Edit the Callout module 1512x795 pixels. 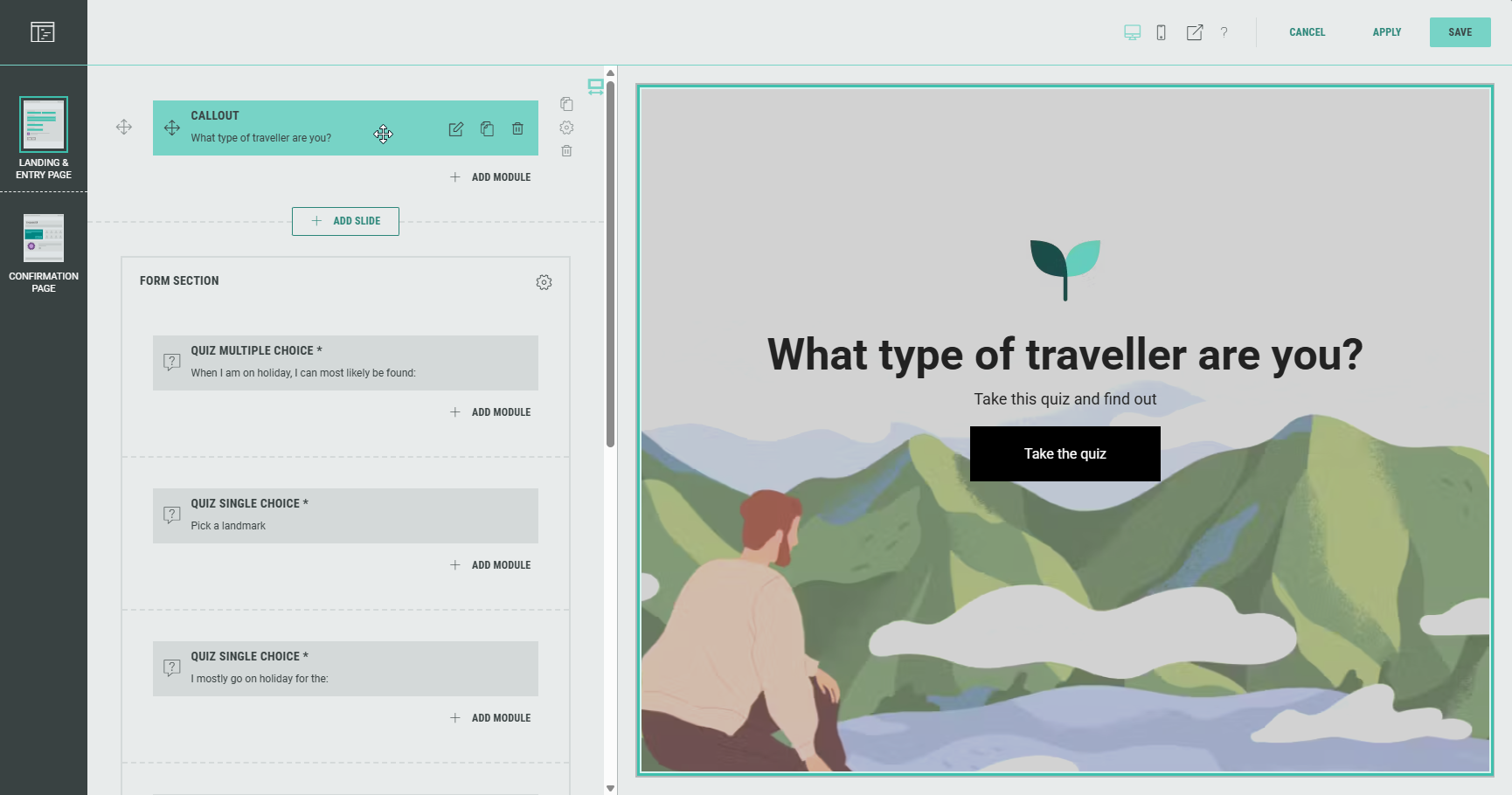tap(455, 129)
